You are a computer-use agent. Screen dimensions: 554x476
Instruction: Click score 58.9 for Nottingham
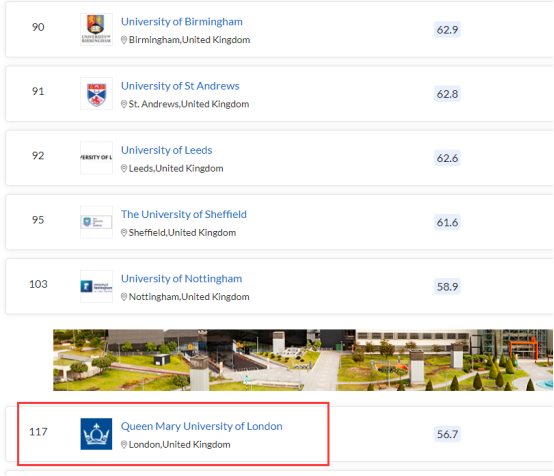tap(447, 287)
